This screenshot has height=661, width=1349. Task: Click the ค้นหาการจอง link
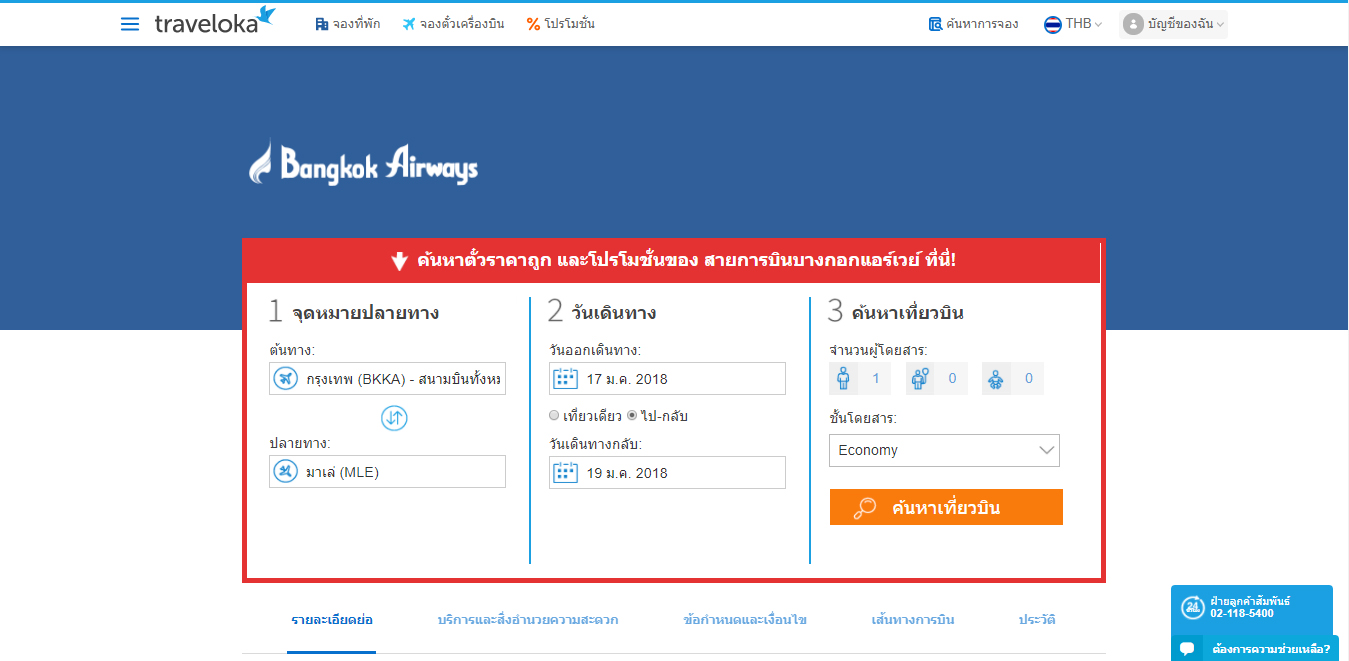pos(973,24)
